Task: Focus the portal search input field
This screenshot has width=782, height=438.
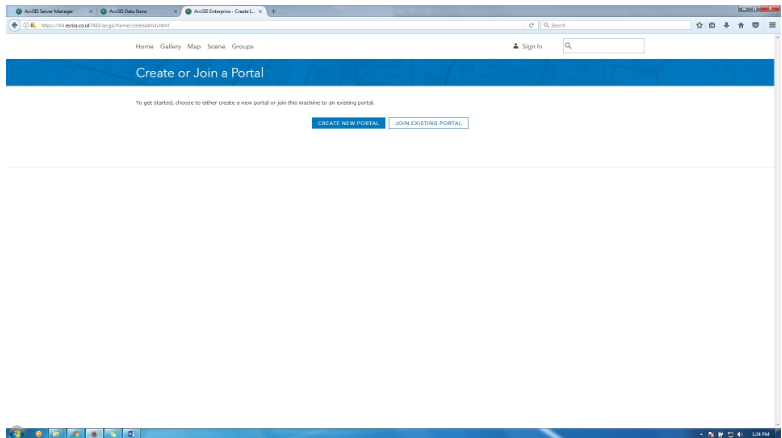Action: point(603,46)
